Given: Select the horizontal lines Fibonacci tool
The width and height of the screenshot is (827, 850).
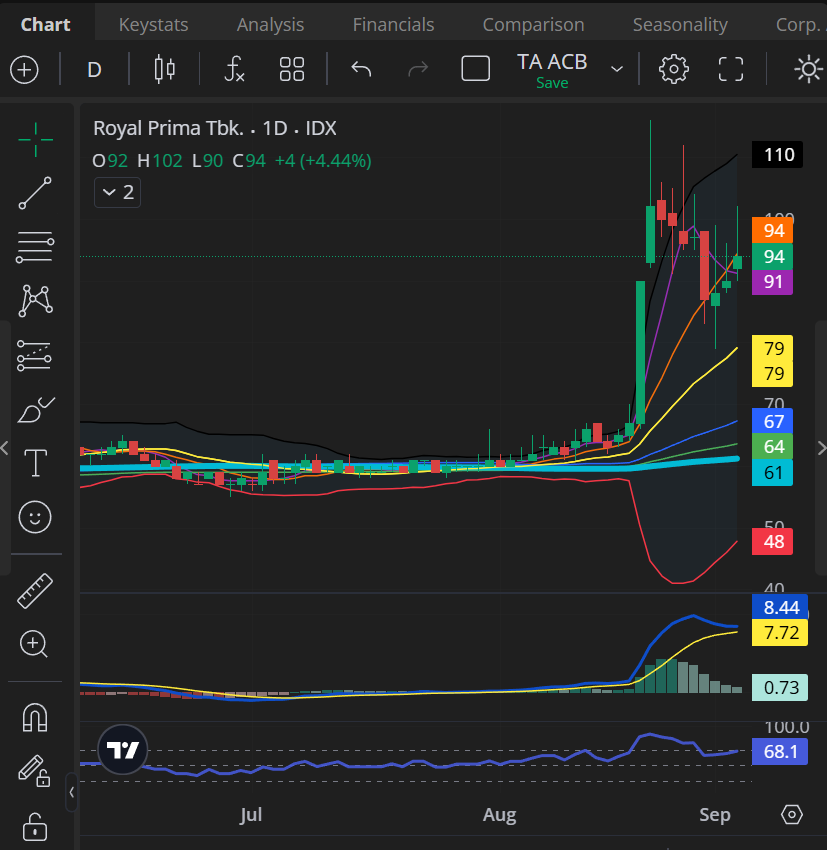Looking at the screenshot, I should (35, 247).
